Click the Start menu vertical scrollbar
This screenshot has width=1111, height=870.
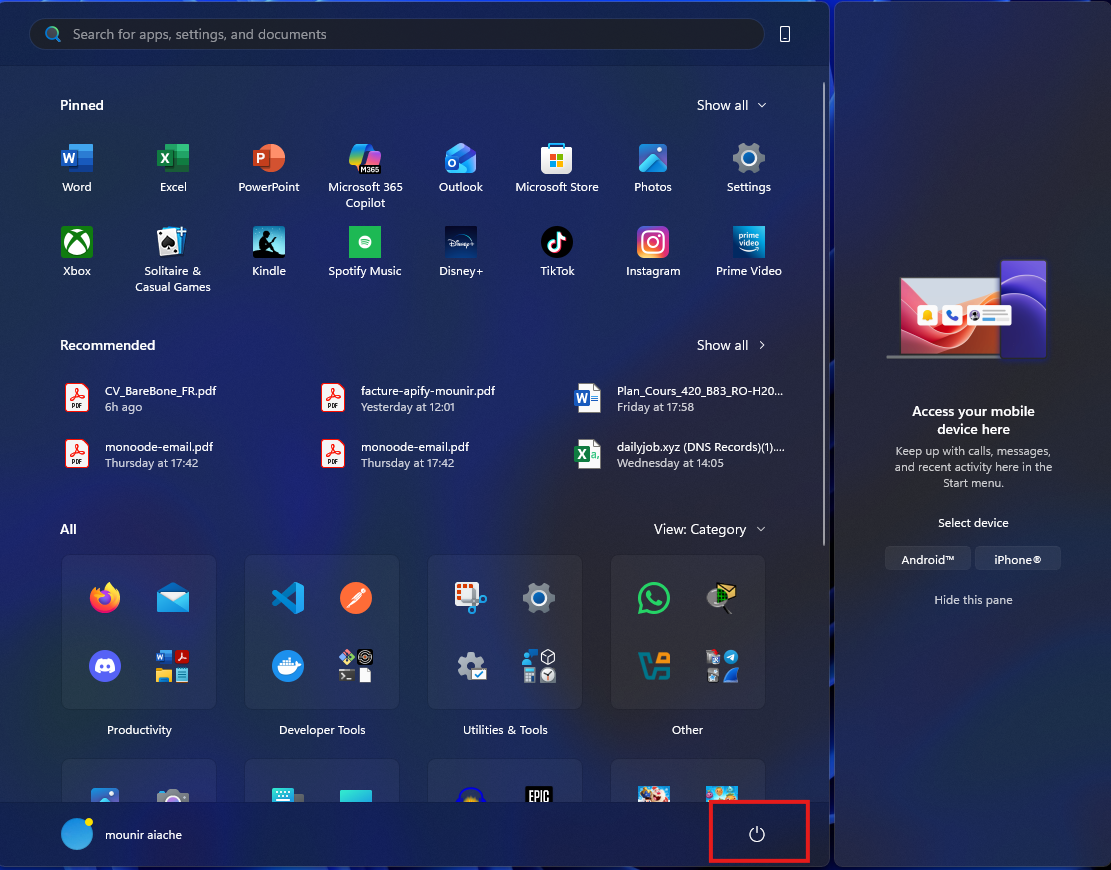click(823, 314)
